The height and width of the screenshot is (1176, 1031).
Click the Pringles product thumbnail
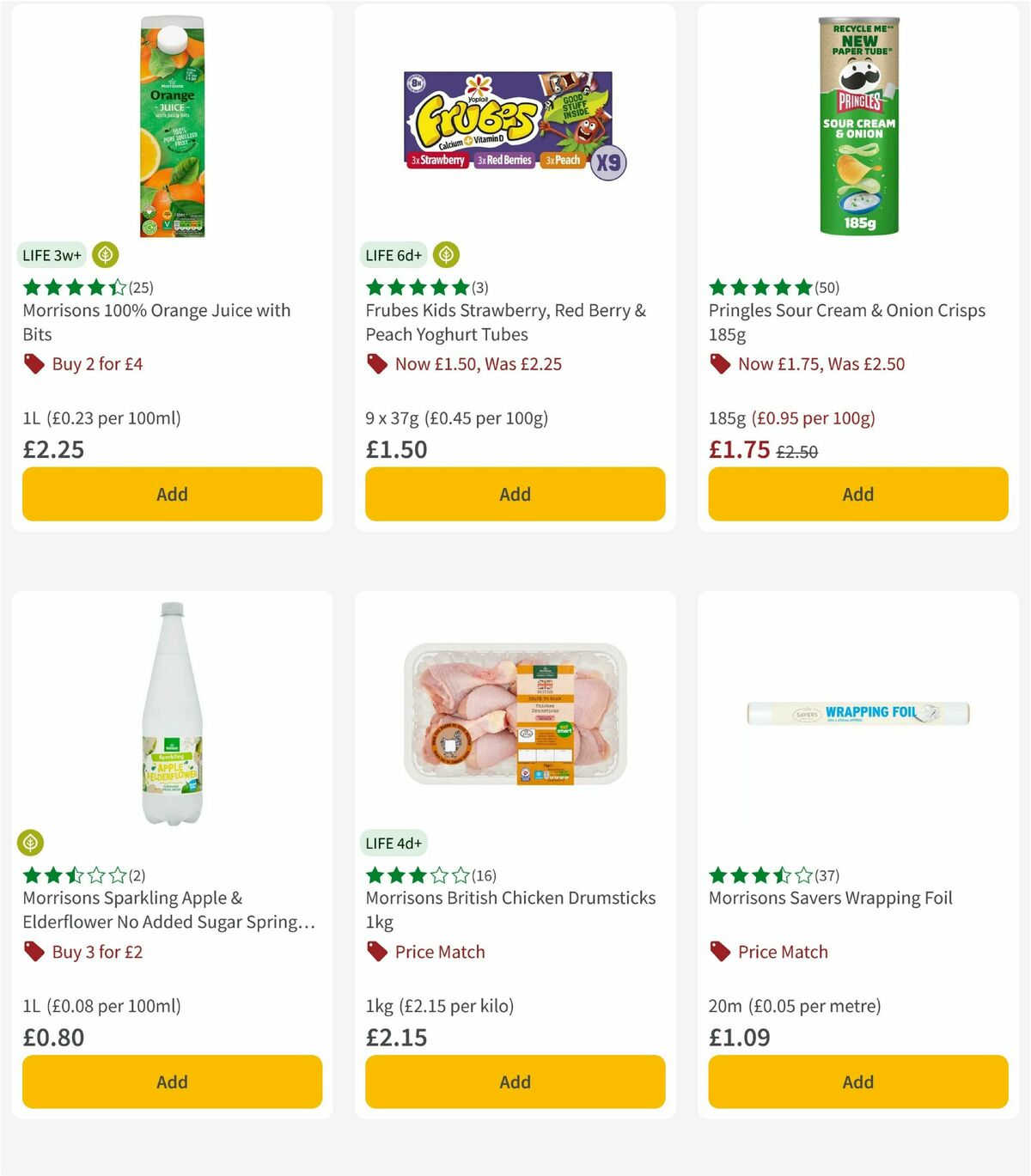click(x=857, y=123)
